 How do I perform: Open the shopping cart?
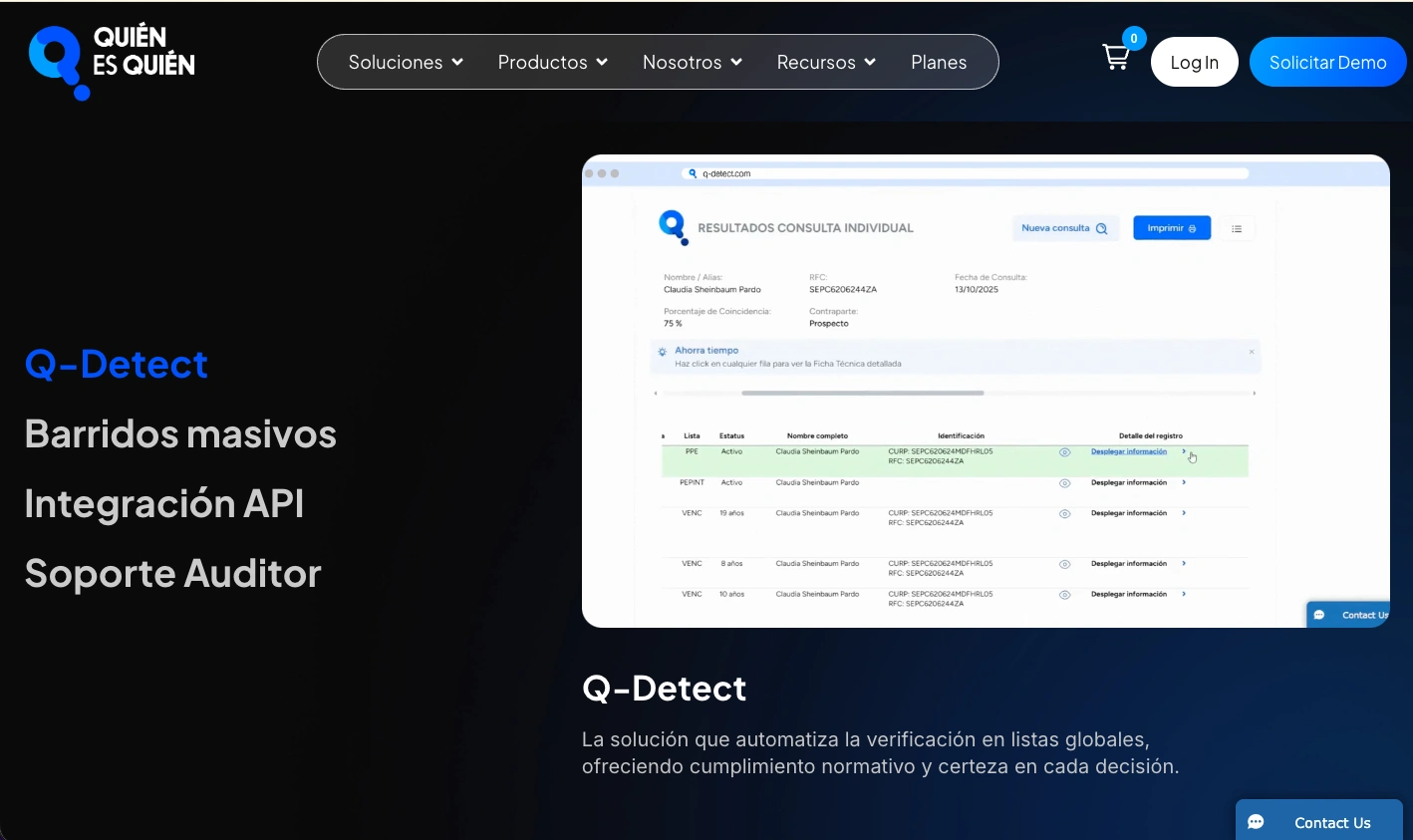tap(1116, 58)
